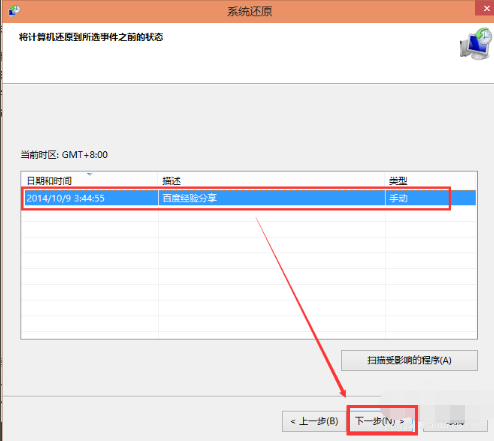Click divider between 描述 and 类型 headers
The width and height of the screenshot is (494, 441).
385,181
